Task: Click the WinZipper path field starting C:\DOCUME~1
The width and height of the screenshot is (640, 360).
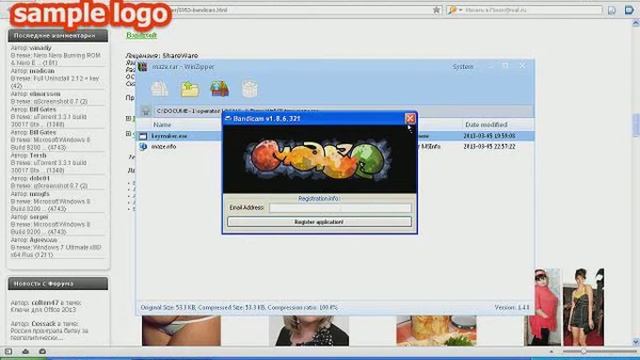Action: tap(343, 111)
